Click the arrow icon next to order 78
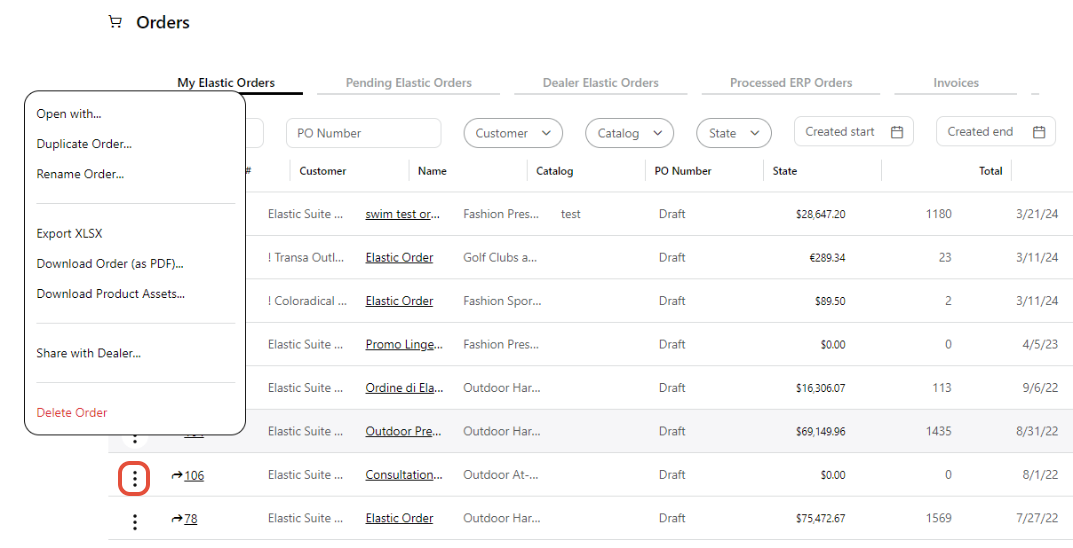1073x548 pixels. [177, 518]
